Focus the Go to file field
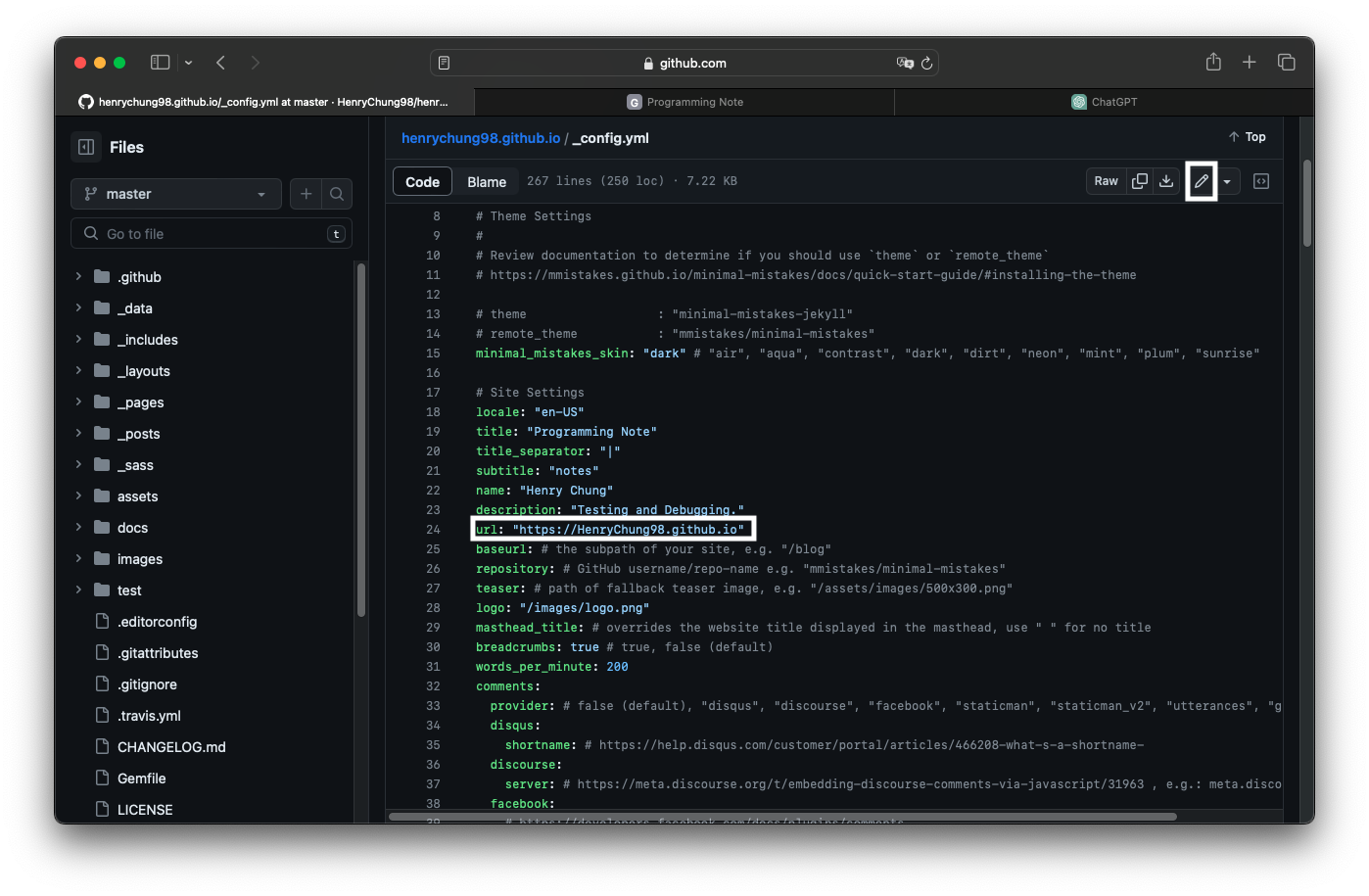1369x896 pixels. pos(212,234)
